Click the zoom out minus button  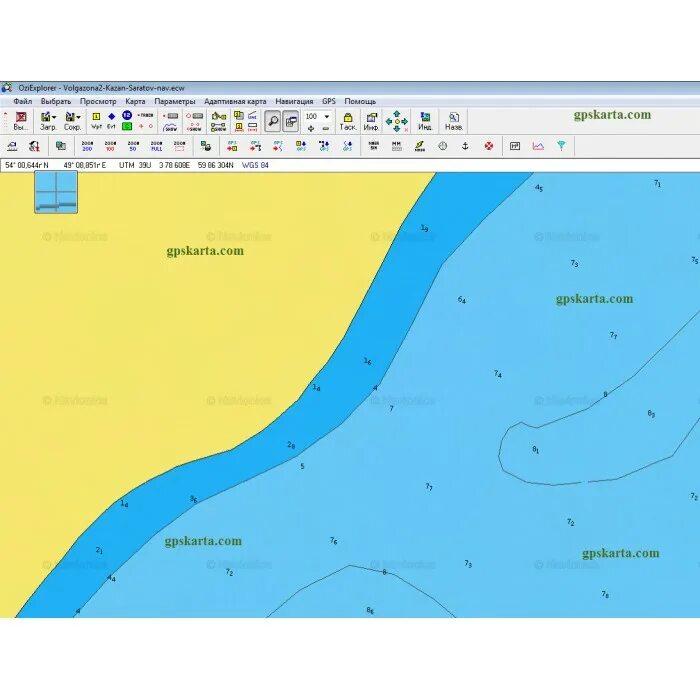(326, 129)
